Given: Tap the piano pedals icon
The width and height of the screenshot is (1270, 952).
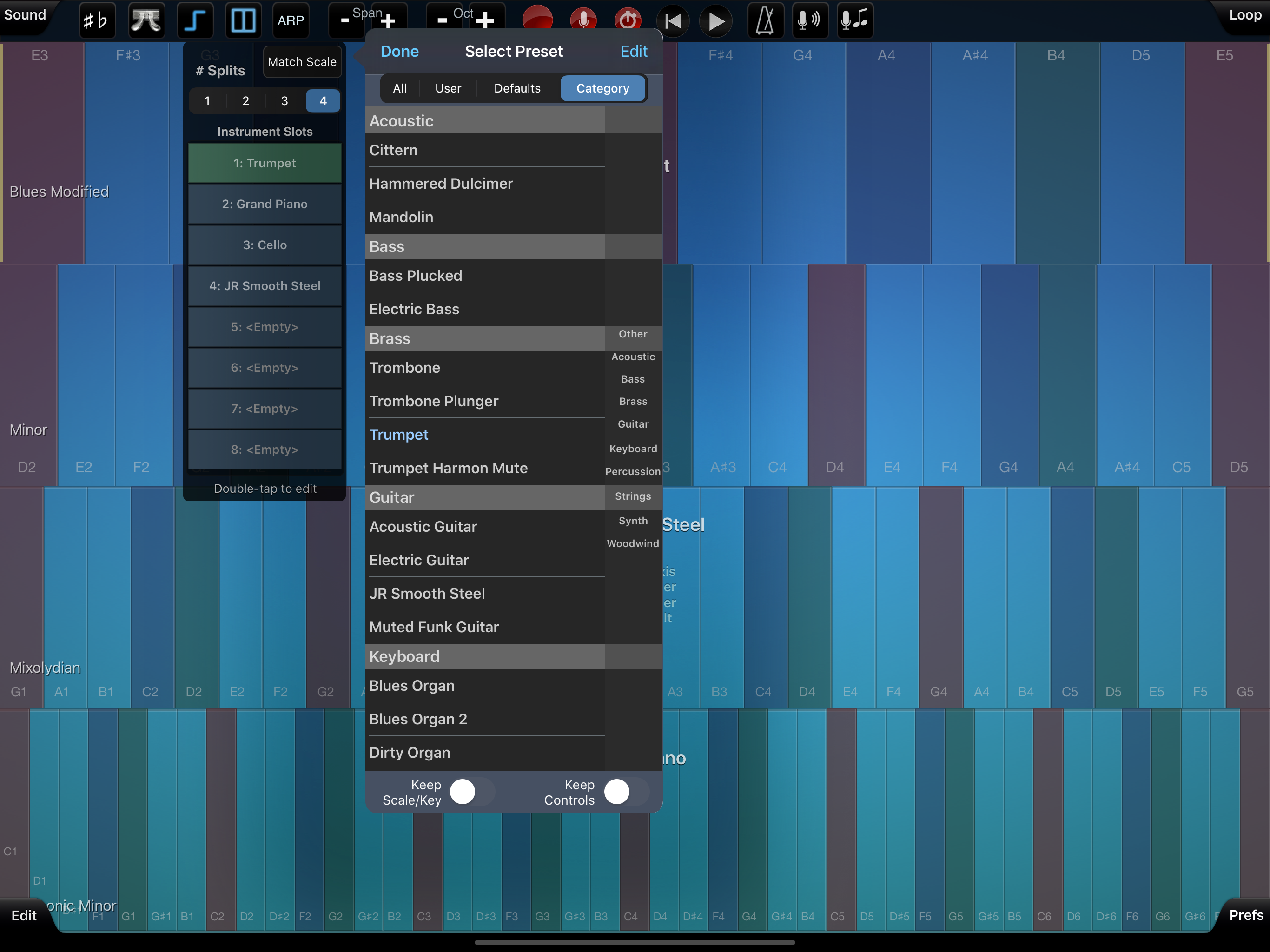Looking at the screenshot, I should tap(146, 20).
